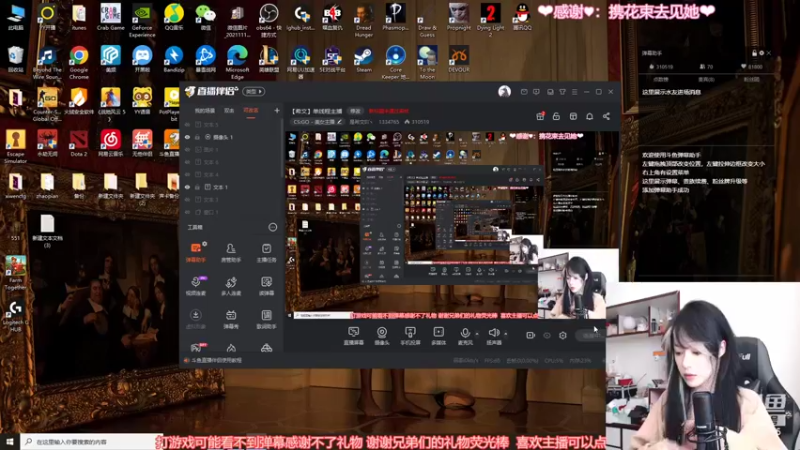The image size is (800, 450).
Task: Toggle visibility of 窗口 1 source
Action: (187, 212)
